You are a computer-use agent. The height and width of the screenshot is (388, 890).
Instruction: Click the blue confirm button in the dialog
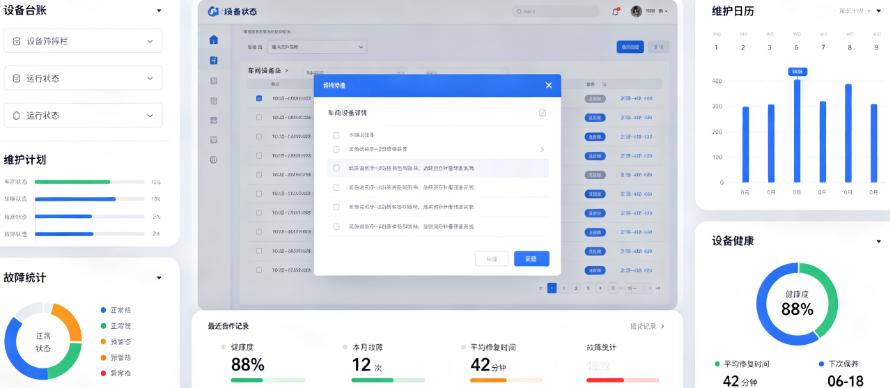531,259
